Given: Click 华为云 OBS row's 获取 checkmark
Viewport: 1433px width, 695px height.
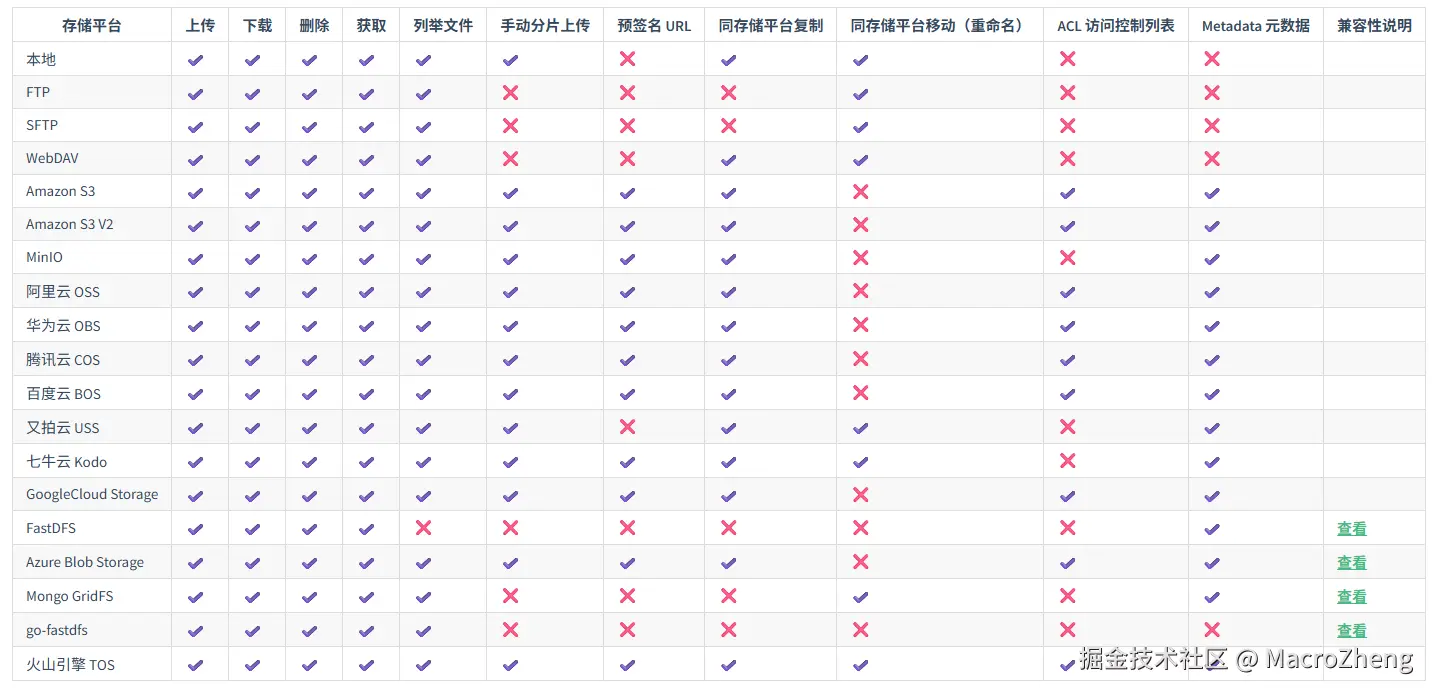Looking at the screenshot, I should click(366, 326).
